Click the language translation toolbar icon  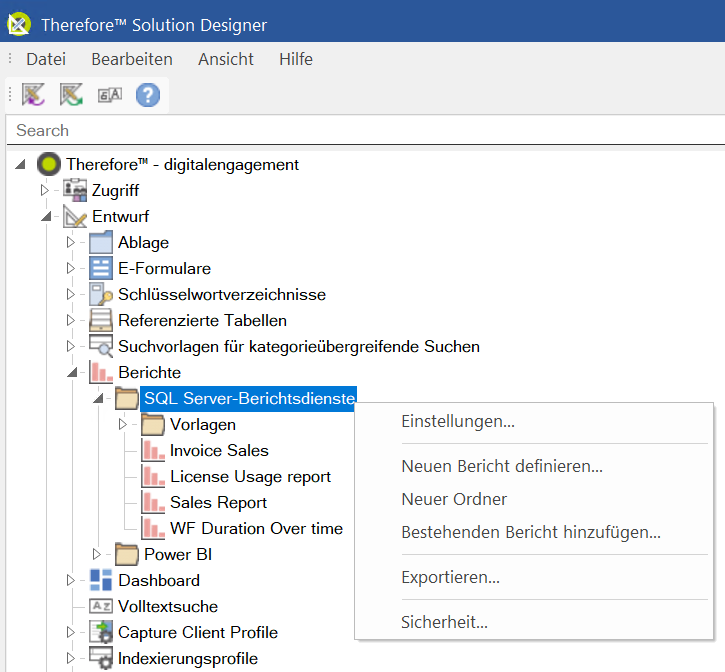110,95
